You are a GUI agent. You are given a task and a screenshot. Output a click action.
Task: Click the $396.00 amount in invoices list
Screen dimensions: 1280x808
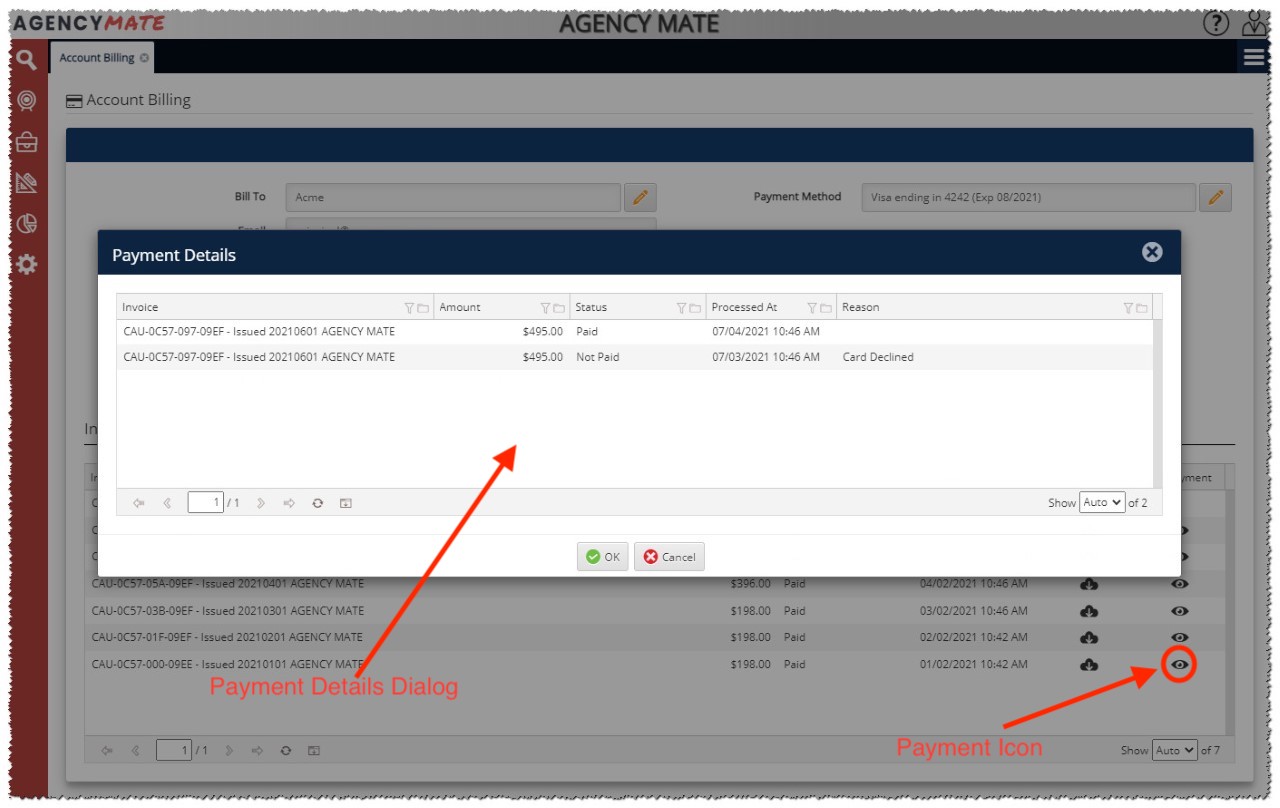(751, 584)
